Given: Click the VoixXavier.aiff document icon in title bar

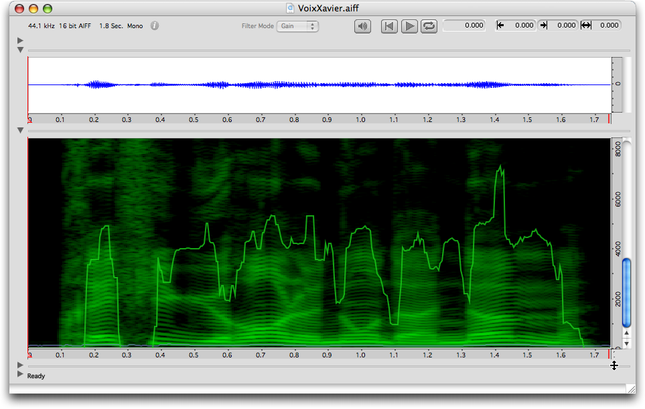Looking at the screenshot, I should tap(290, 7).
